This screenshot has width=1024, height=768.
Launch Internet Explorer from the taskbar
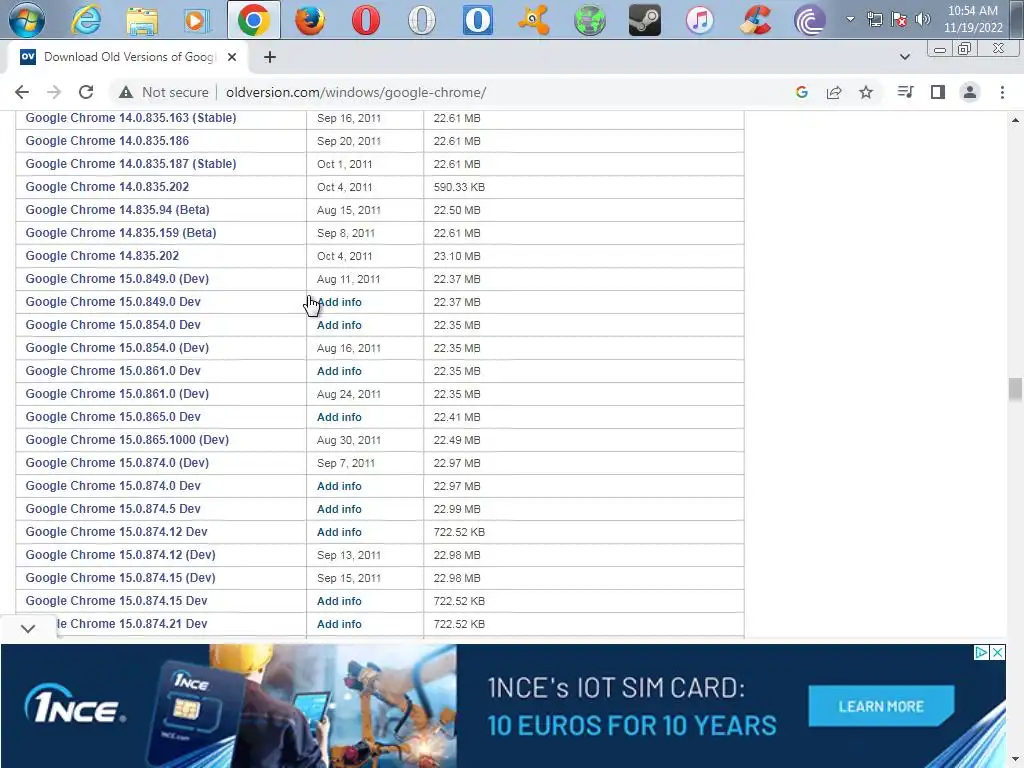pyautogui.click(x=86, y=20)
